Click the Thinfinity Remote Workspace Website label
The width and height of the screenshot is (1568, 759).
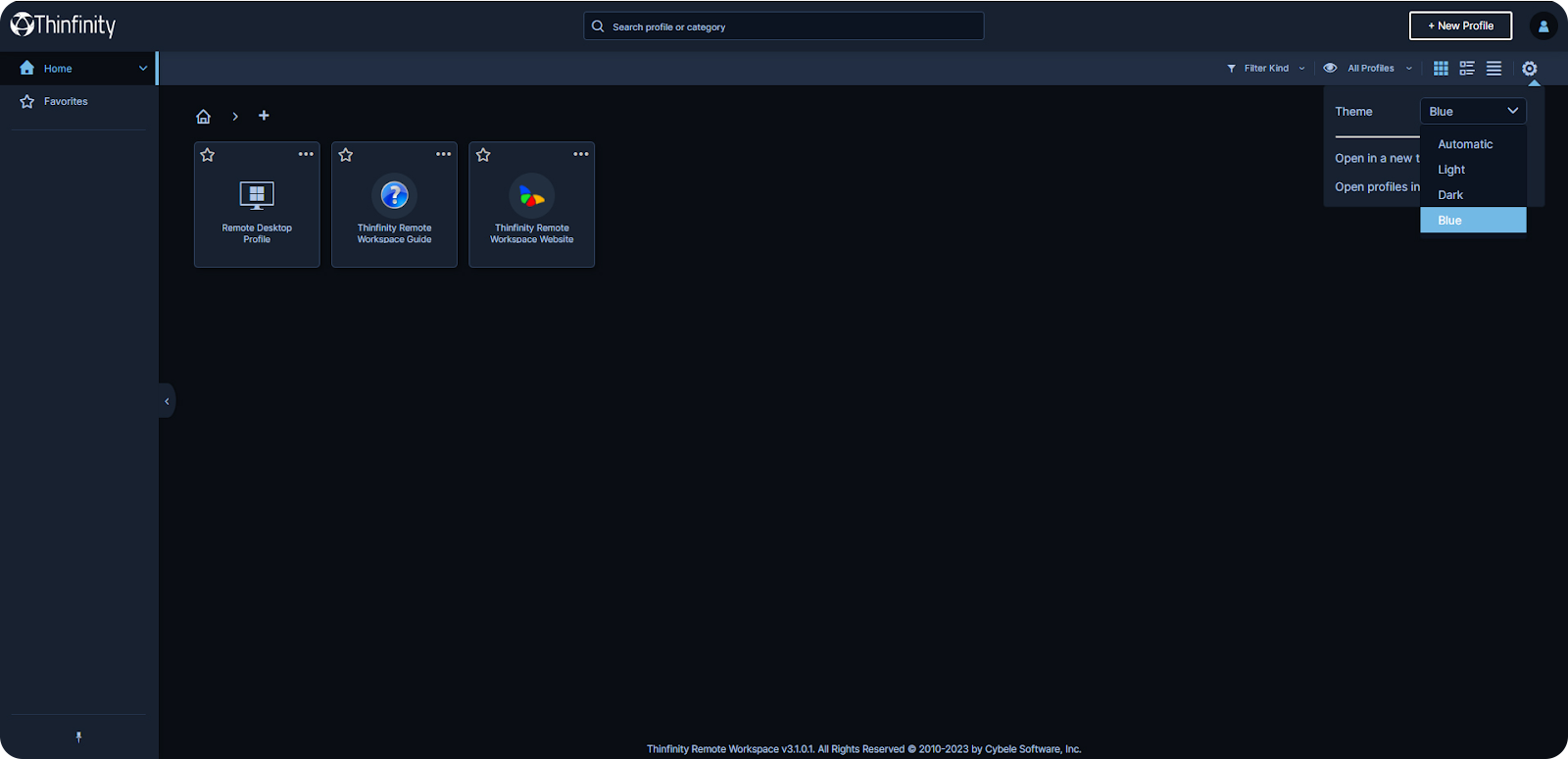532,233
